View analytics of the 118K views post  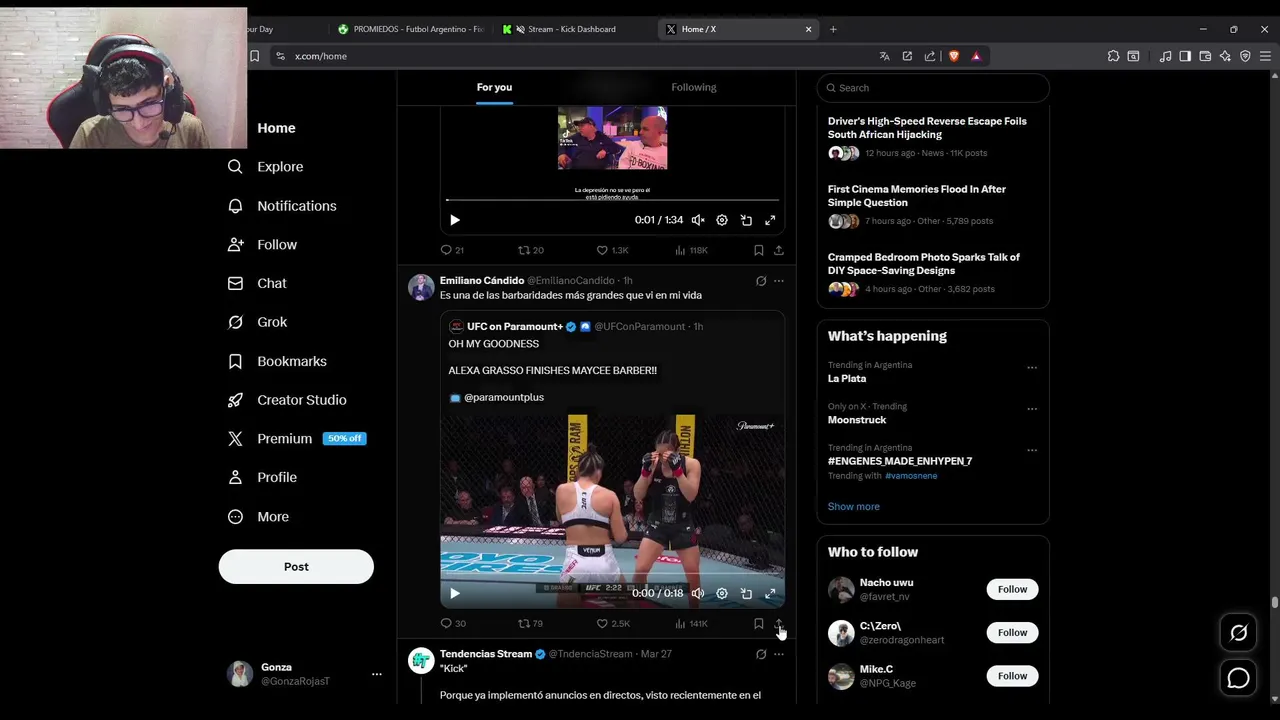coord(691,250)
